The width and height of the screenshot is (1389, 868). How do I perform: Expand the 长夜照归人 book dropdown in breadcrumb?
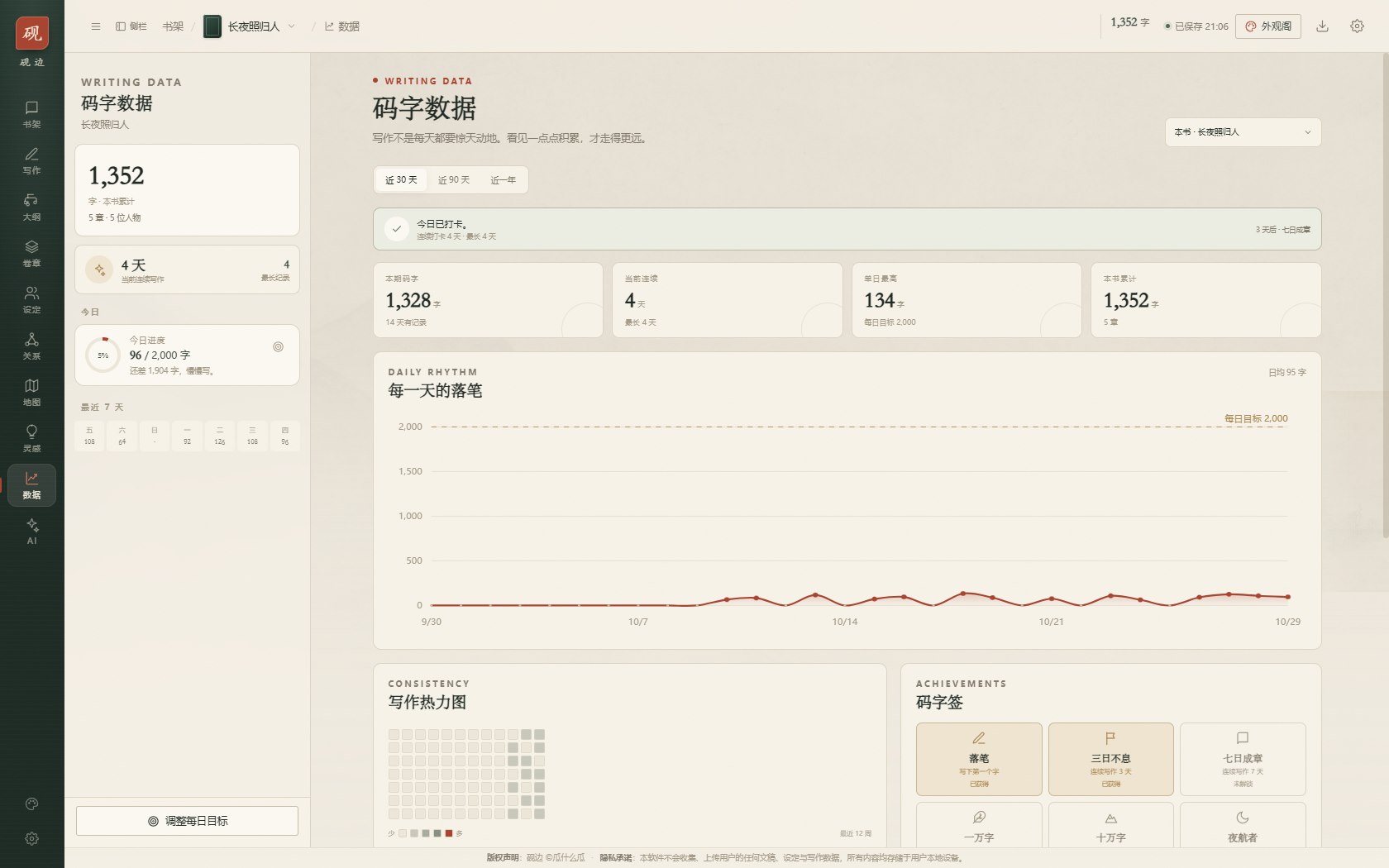coord(251,26)
